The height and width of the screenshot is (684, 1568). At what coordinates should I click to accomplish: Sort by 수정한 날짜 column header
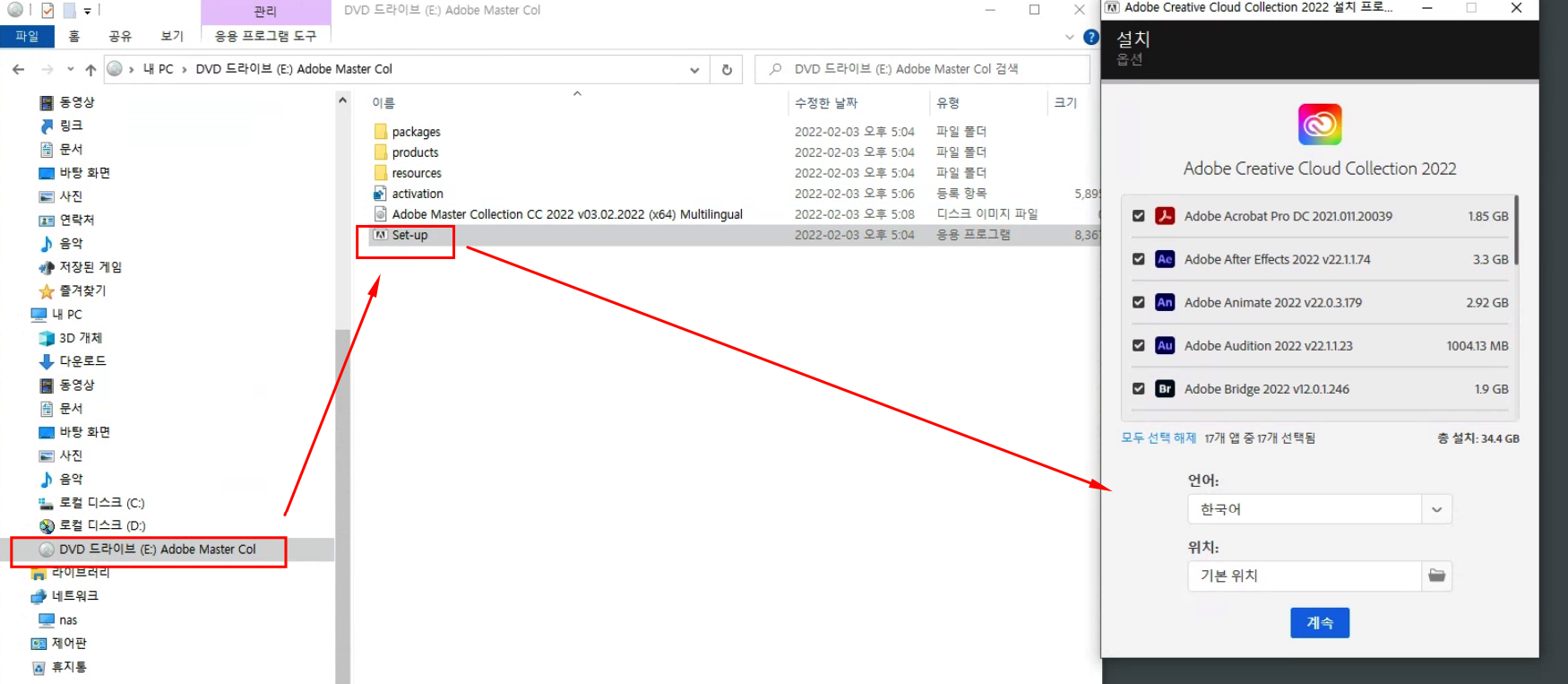(x=826, y=103)
